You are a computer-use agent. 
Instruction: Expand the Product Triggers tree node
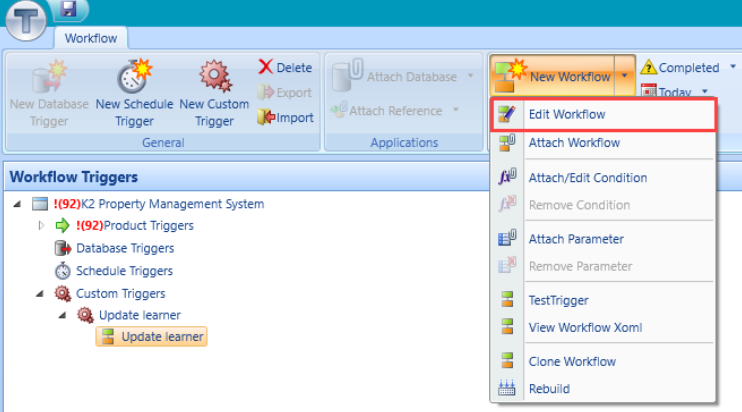tap(41, 226)
